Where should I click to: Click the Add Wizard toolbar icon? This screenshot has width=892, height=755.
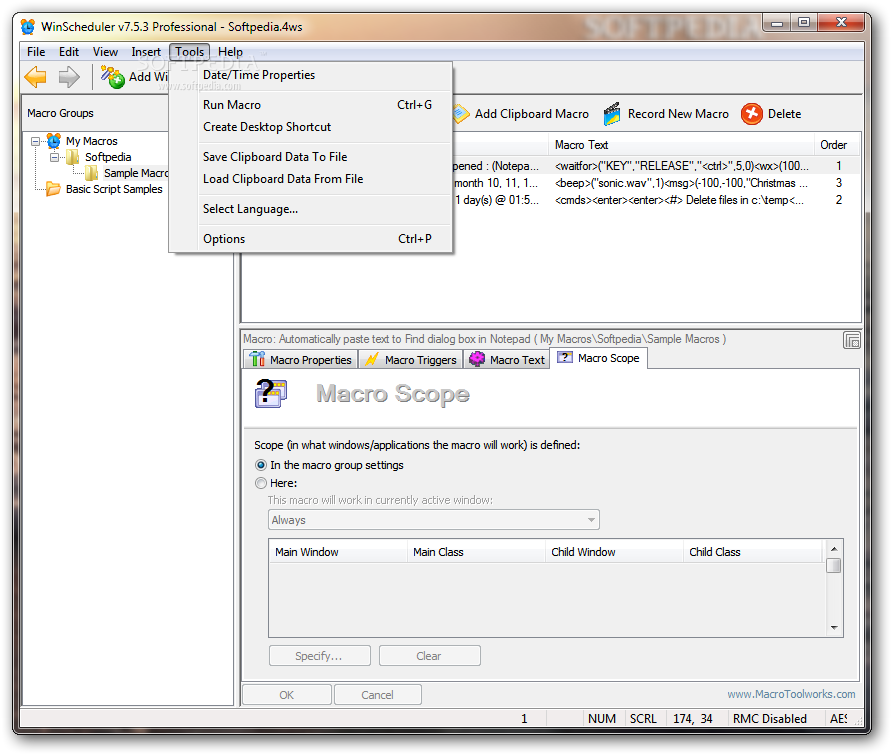point(113,77)
